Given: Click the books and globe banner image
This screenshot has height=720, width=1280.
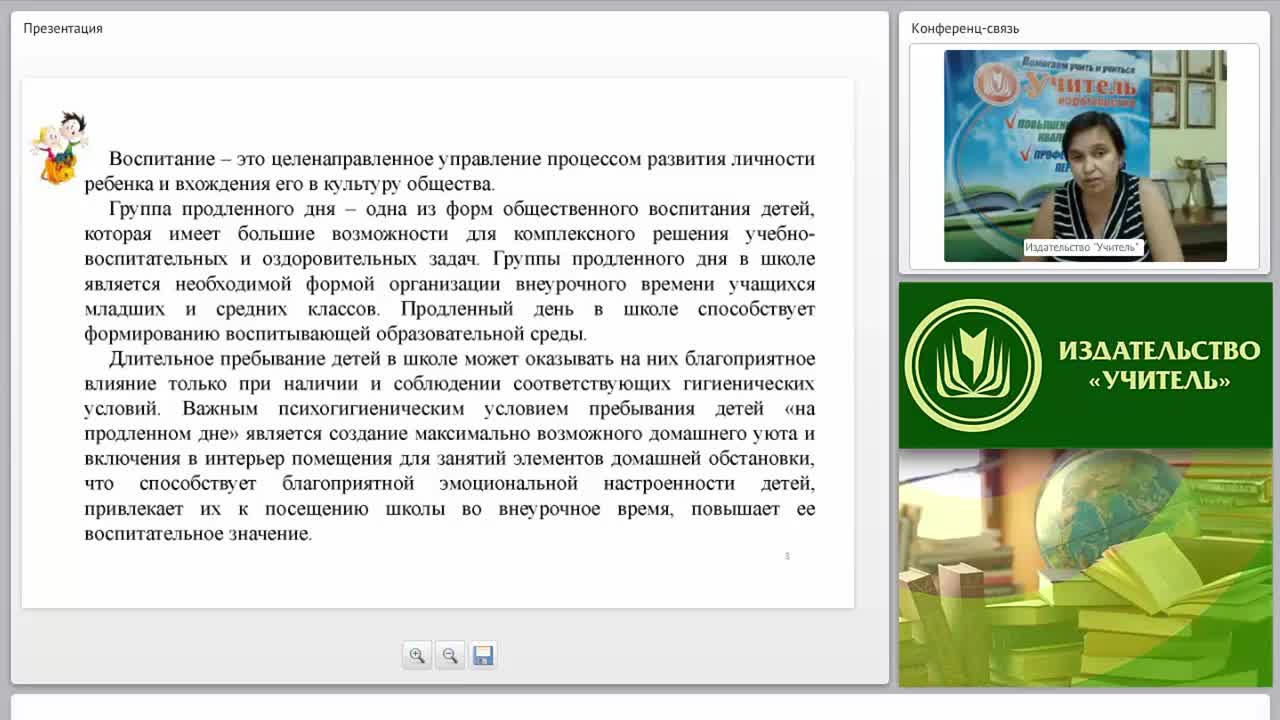Looking at the screenshot, I should tap(1085, 567).
